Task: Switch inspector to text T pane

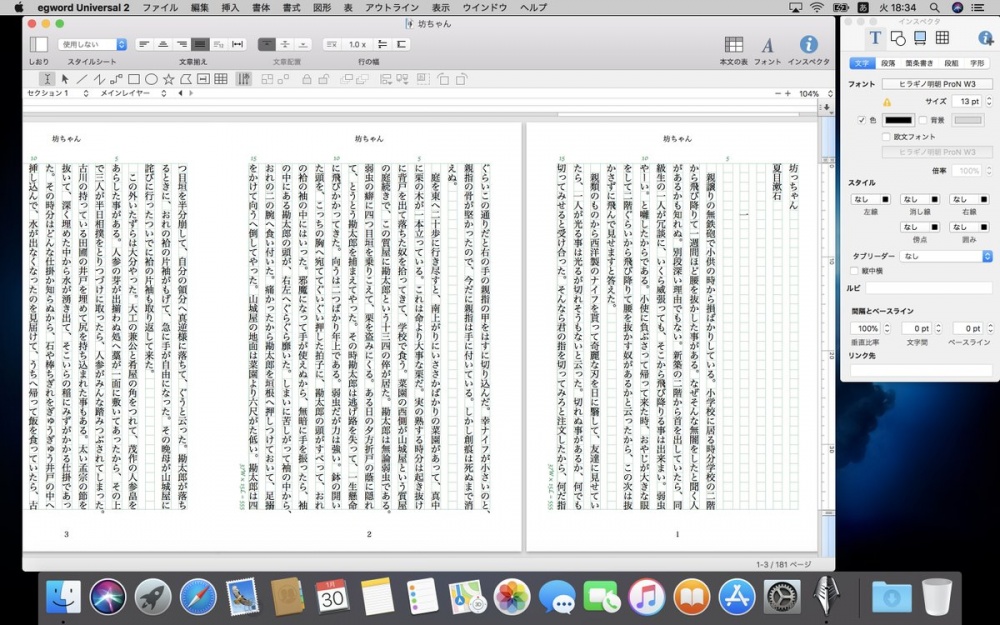Action: [875, 38]
